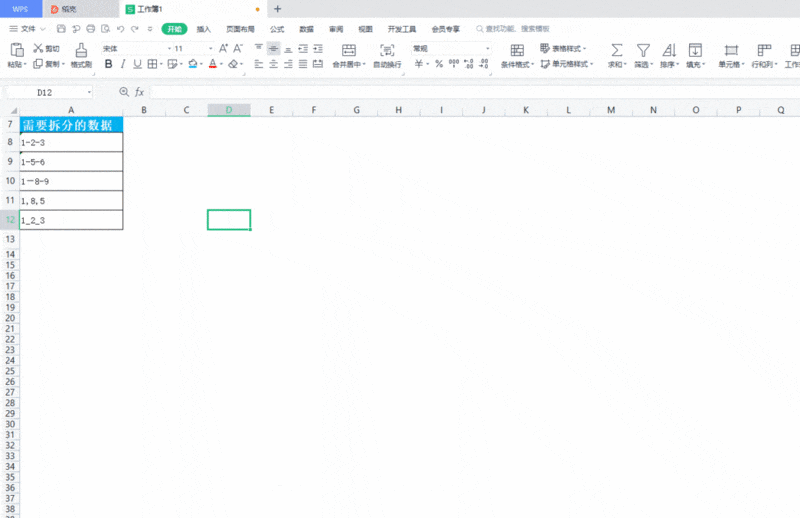
Task: Open the Insert (插入) ribbon tab
Action: click(204, 29)
